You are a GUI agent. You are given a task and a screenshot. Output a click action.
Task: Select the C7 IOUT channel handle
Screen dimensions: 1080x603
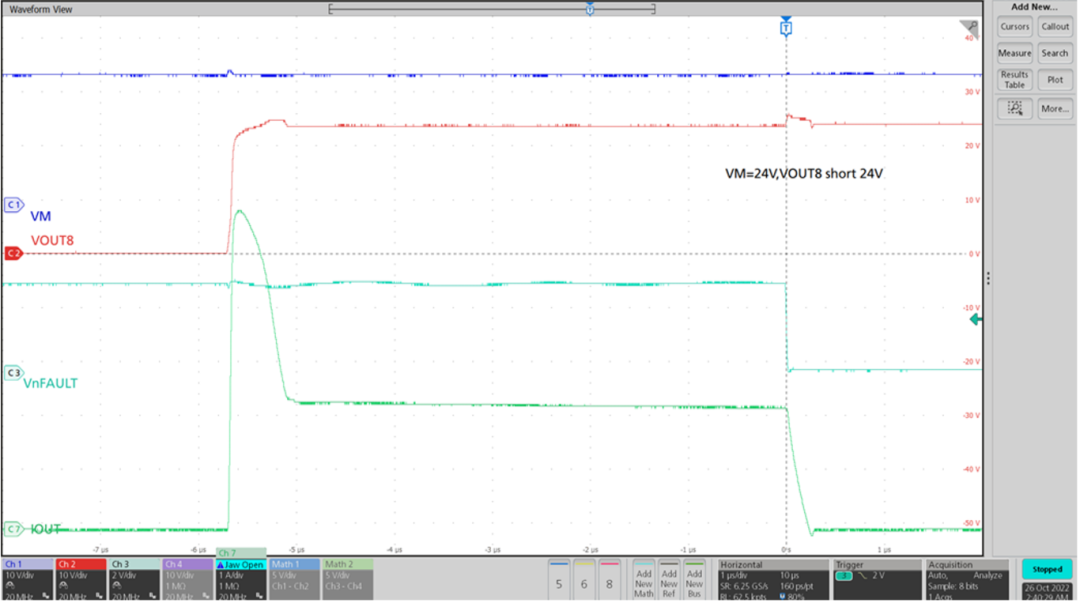pyautogui.click(x=13, y=529)
